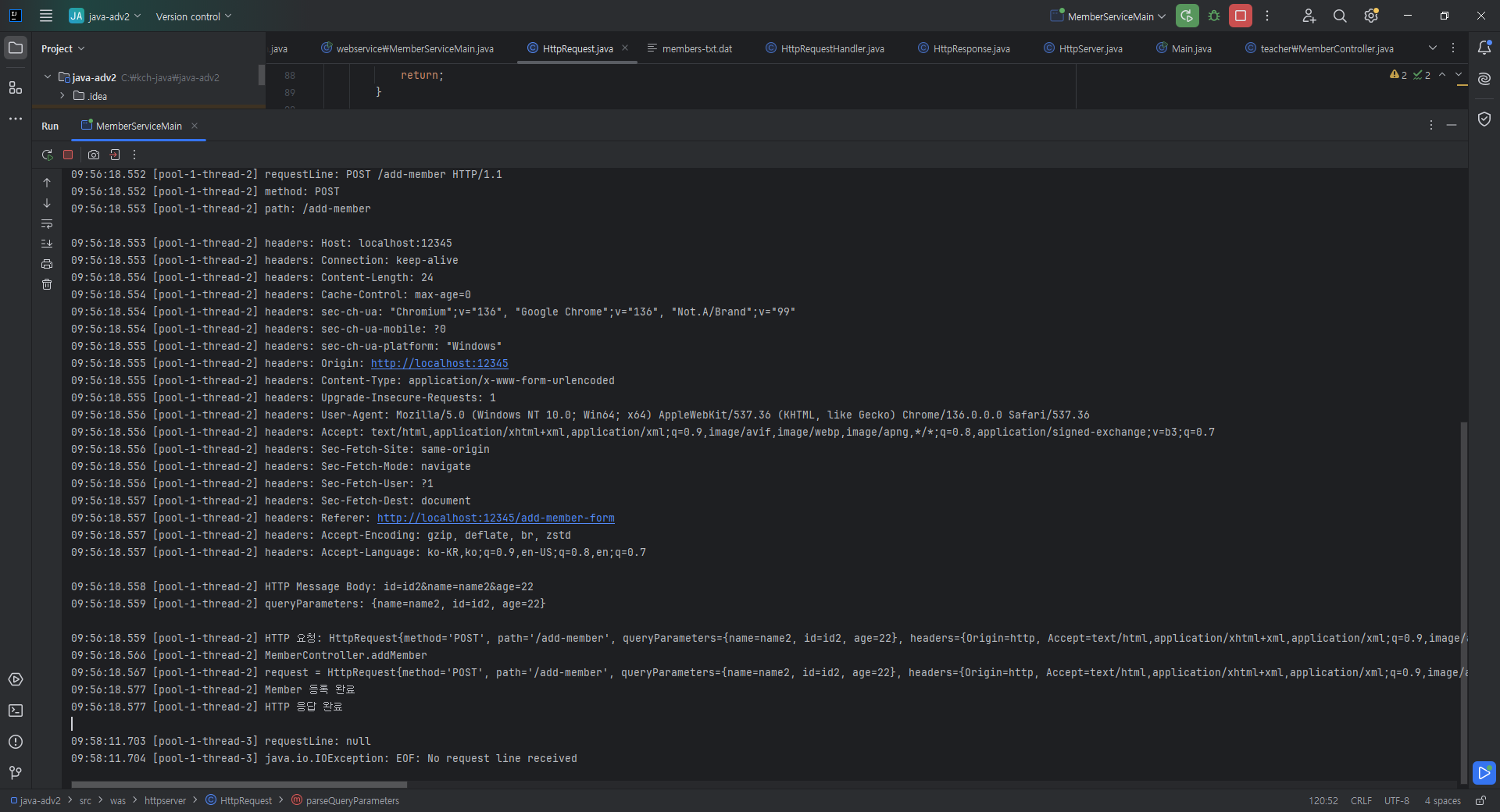Open the shield tool window icon
This screenshot has width=1500, height=812.
[x=1484, y=119]
